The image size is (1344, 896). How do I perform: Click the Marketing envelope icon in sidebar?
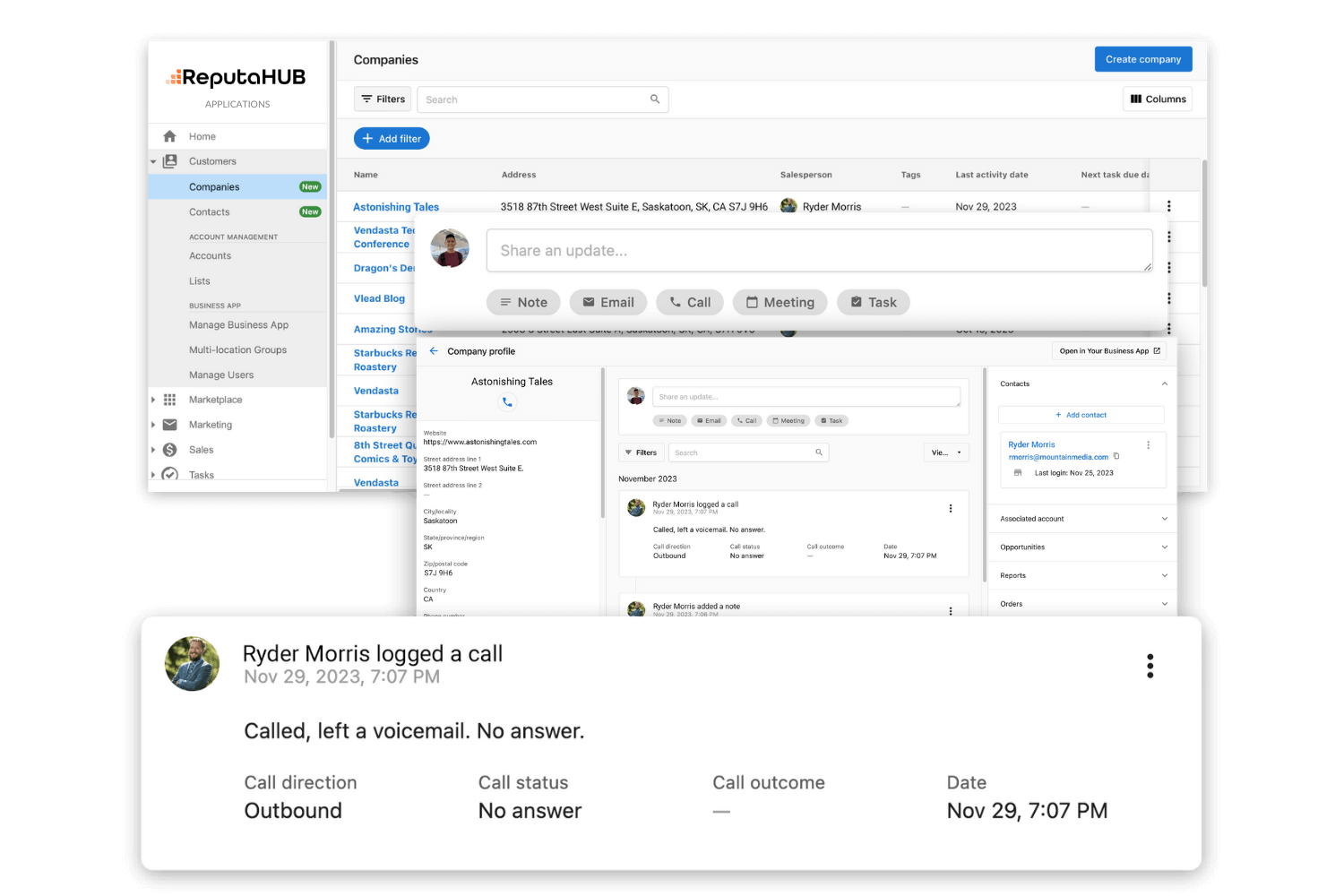169,425
